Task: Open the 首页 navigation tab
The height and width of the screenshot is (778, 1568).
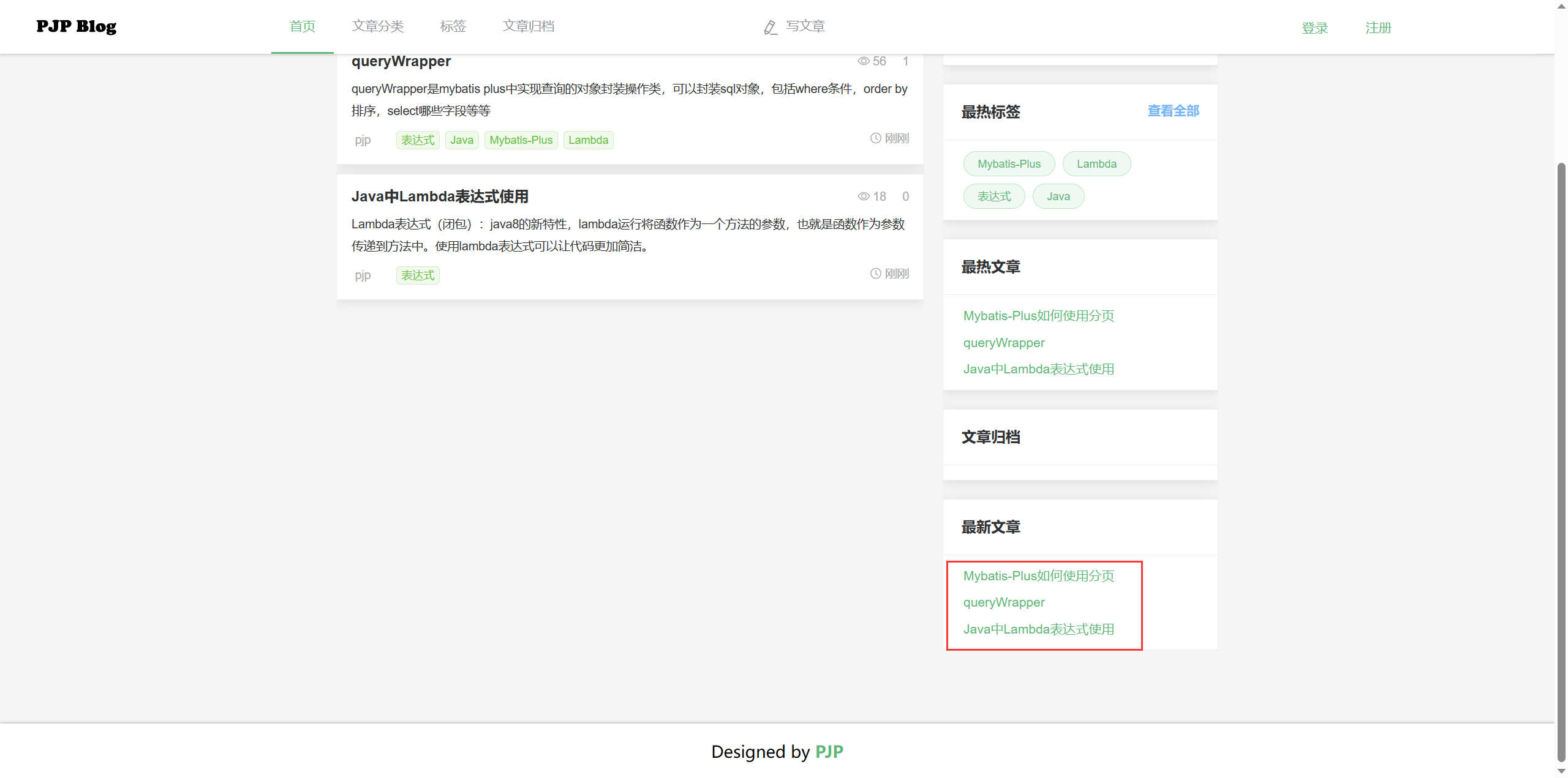Action: coord(302,26)
